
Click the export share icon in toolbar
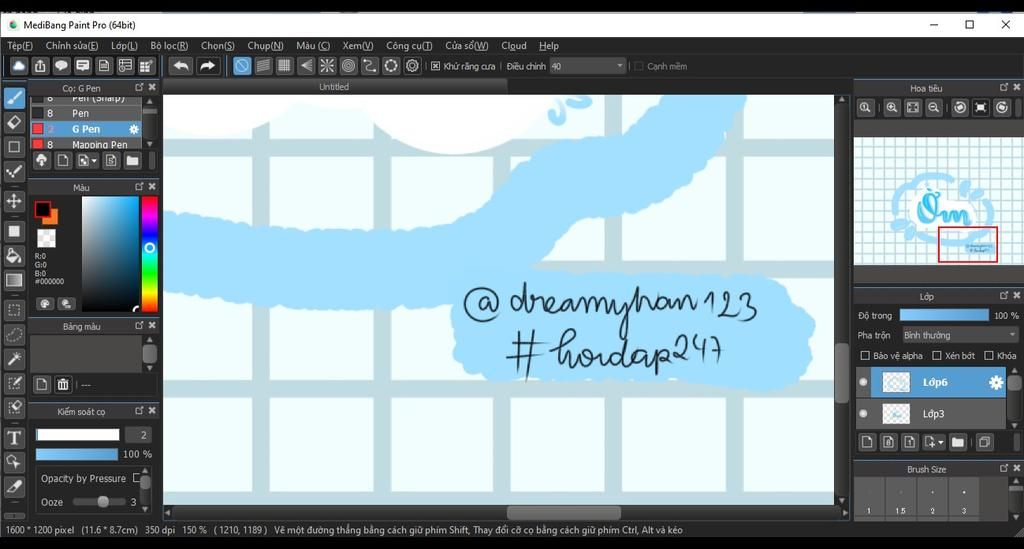[40, 66]
